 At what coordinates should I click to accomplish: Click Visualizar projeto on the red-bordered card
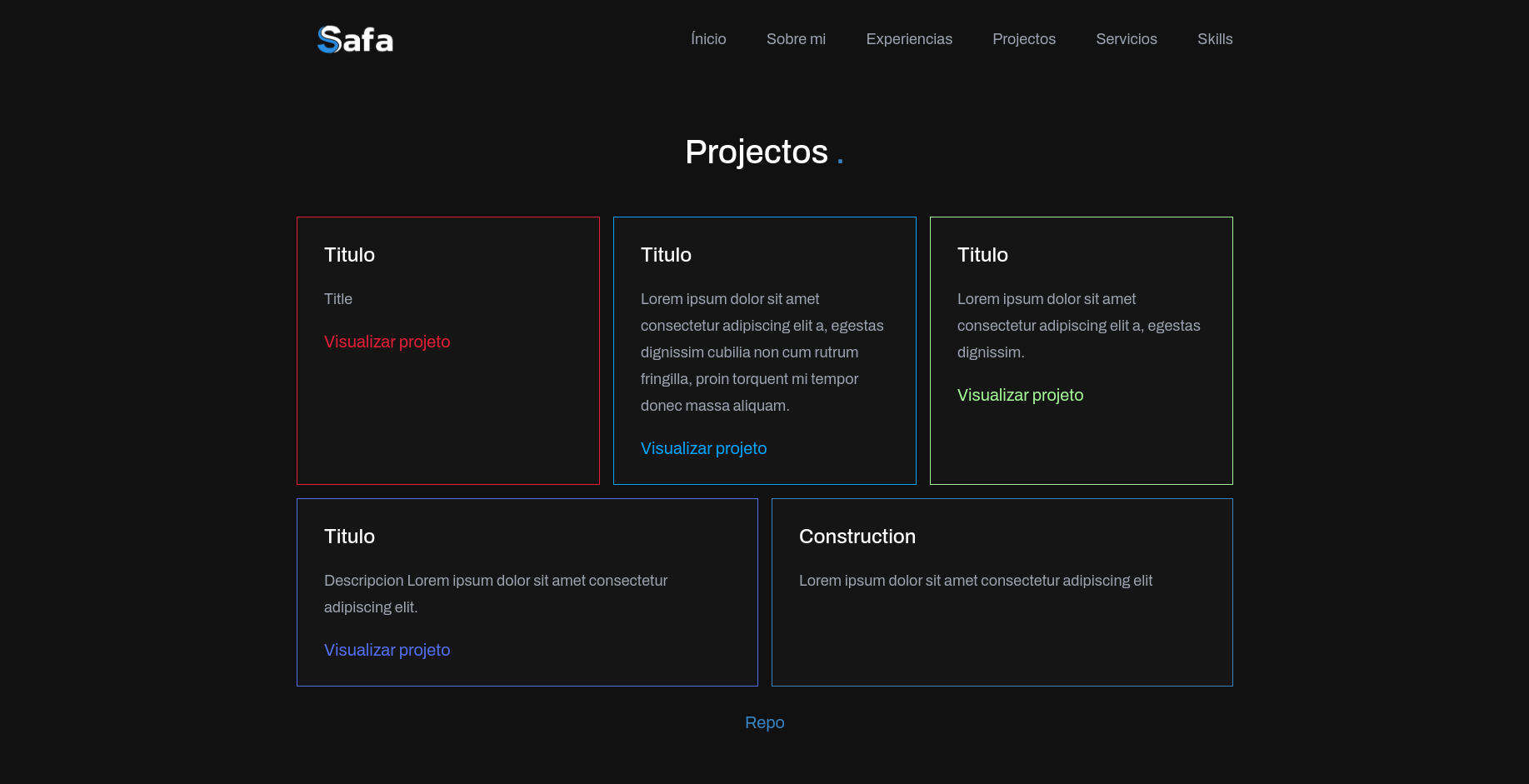tap(387, 342)
